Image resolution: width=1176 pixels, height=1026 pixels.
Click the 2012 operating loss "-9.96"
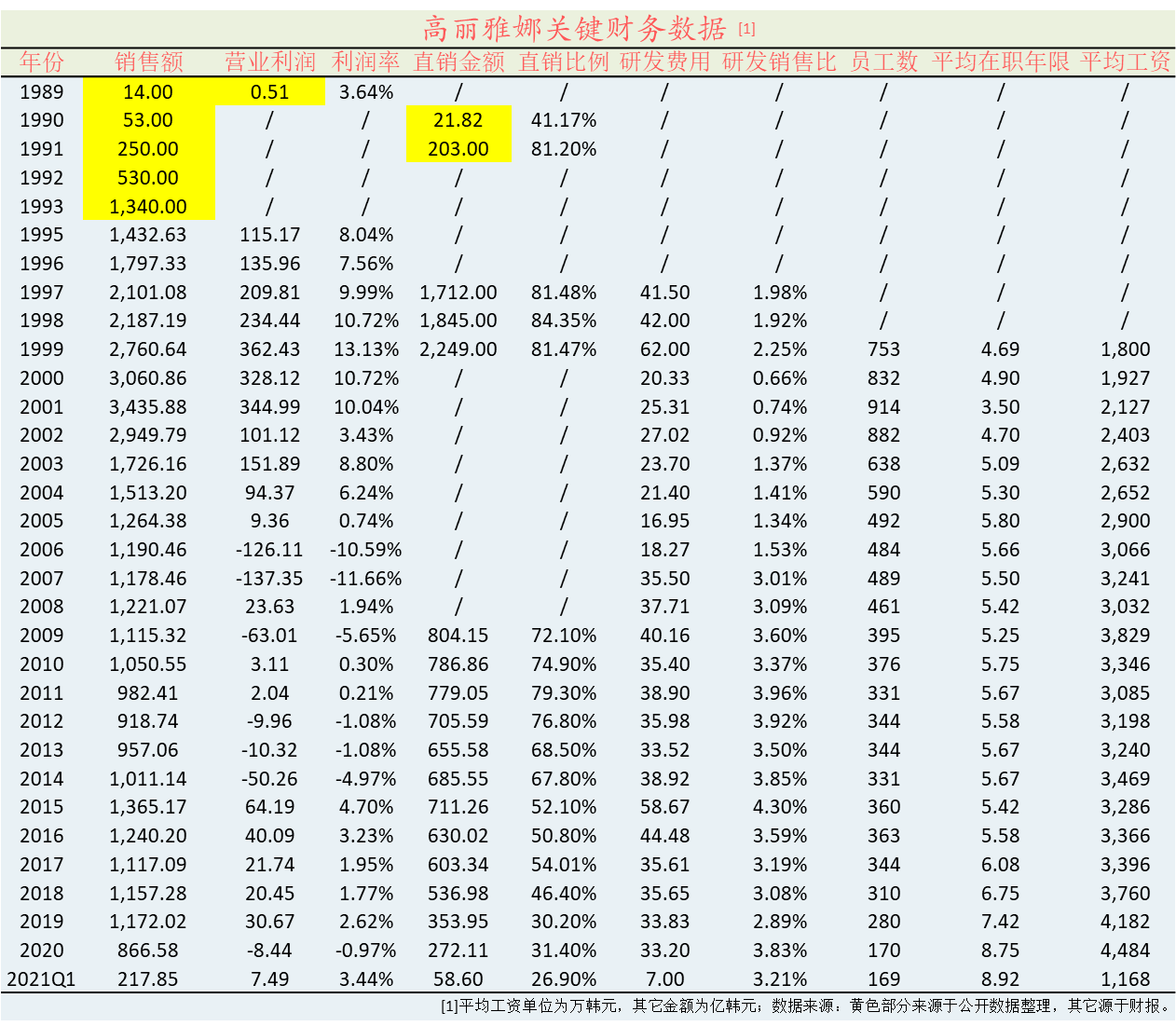click(270, 721)
